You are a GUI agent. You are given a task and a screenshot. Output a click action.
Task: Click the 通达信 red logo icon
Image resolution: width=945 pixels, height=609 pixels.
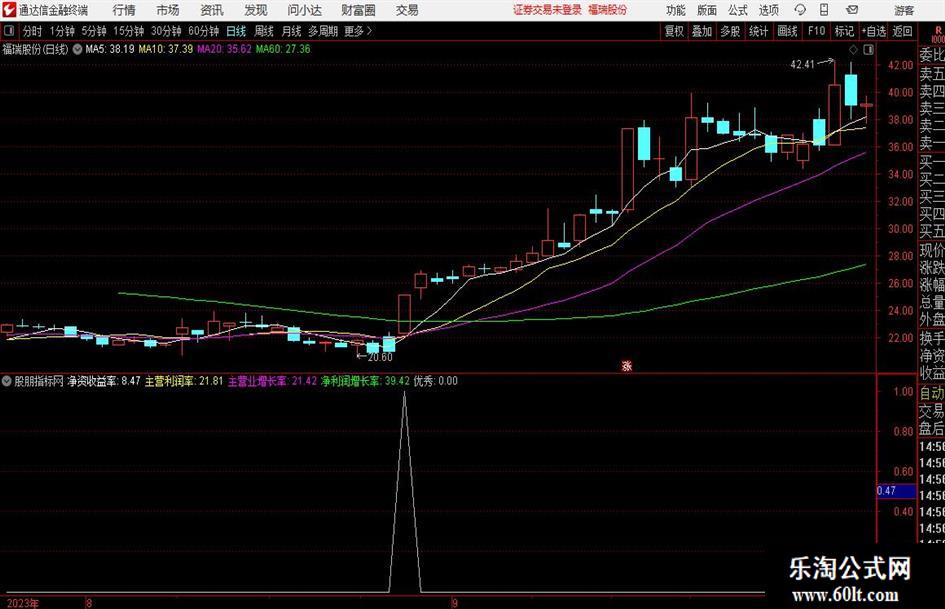[x=9, y=10]
